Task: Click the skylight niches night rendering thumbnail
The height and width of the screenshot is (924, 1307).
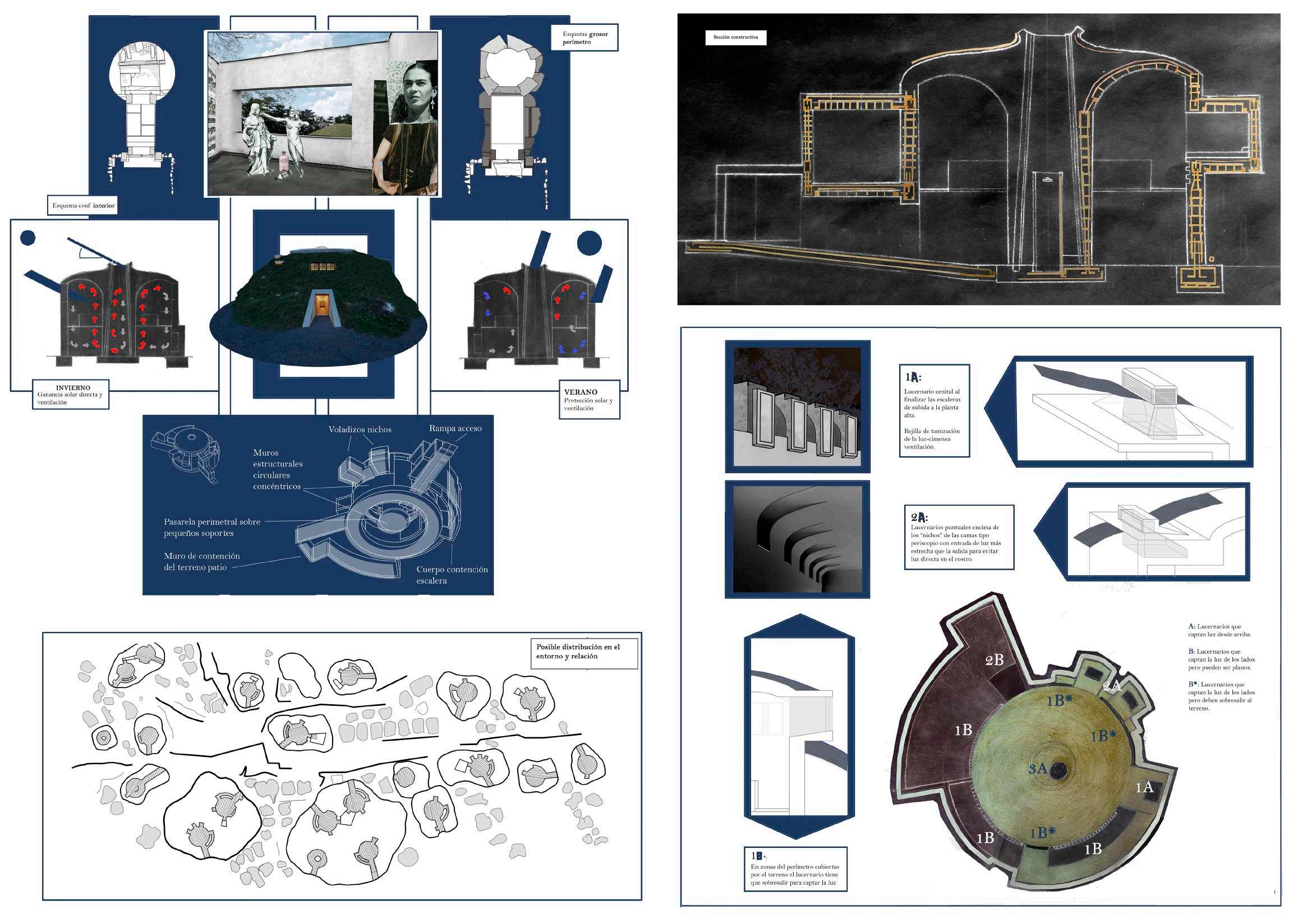Action: click(797, 406)
